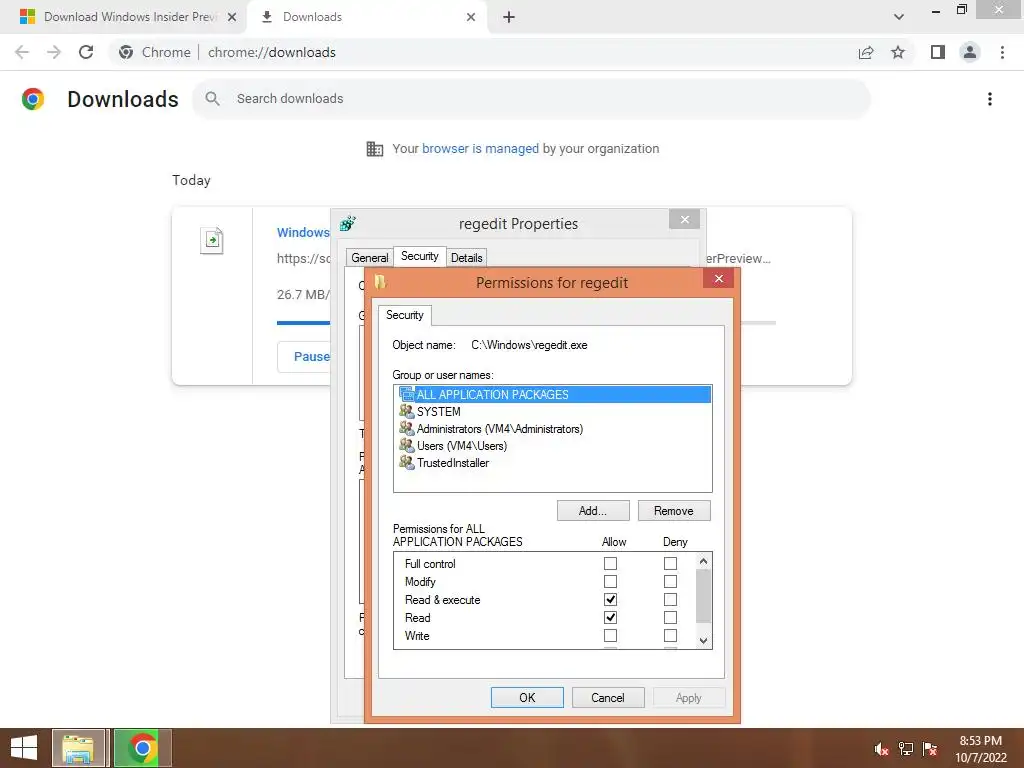Click the download progress bar
The height and width of the screenshot is (768, 1024).
pyautogui.click(x=304, y=323)
